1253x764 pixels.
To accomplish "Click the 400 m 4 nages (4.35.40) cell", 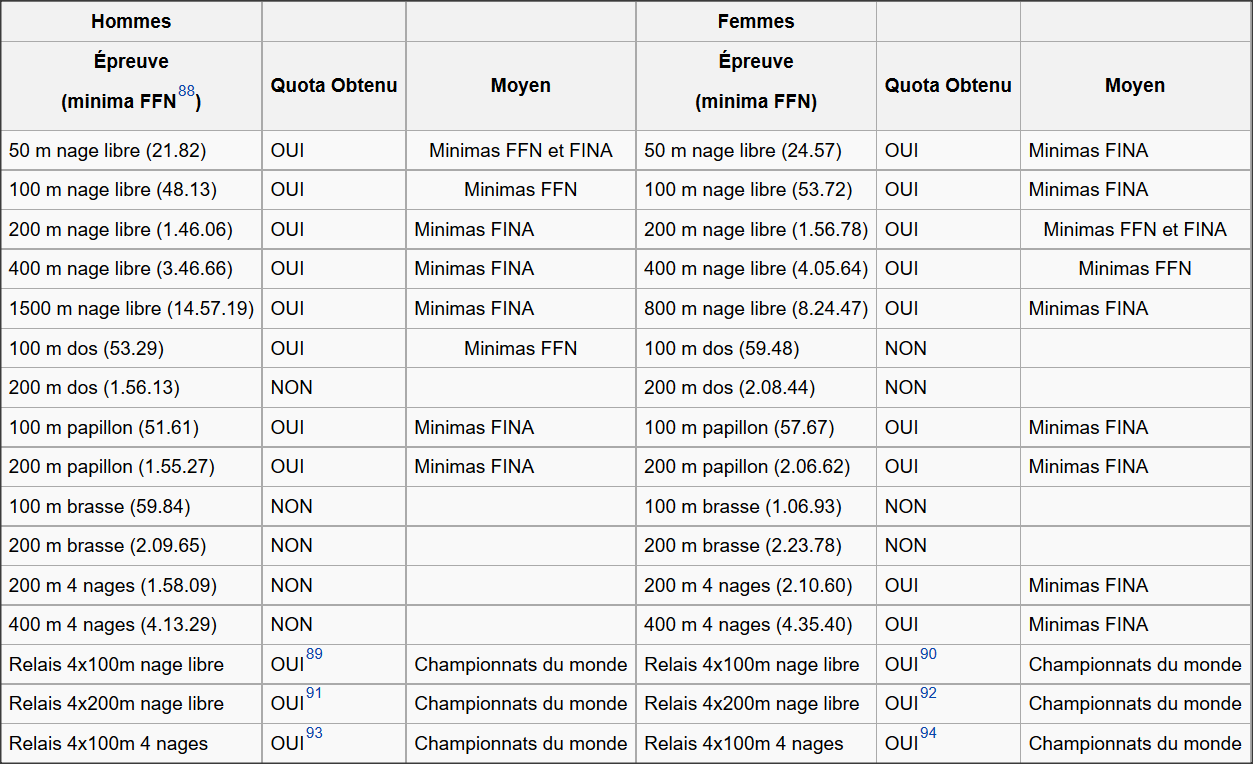I will [x=756, y=624].
